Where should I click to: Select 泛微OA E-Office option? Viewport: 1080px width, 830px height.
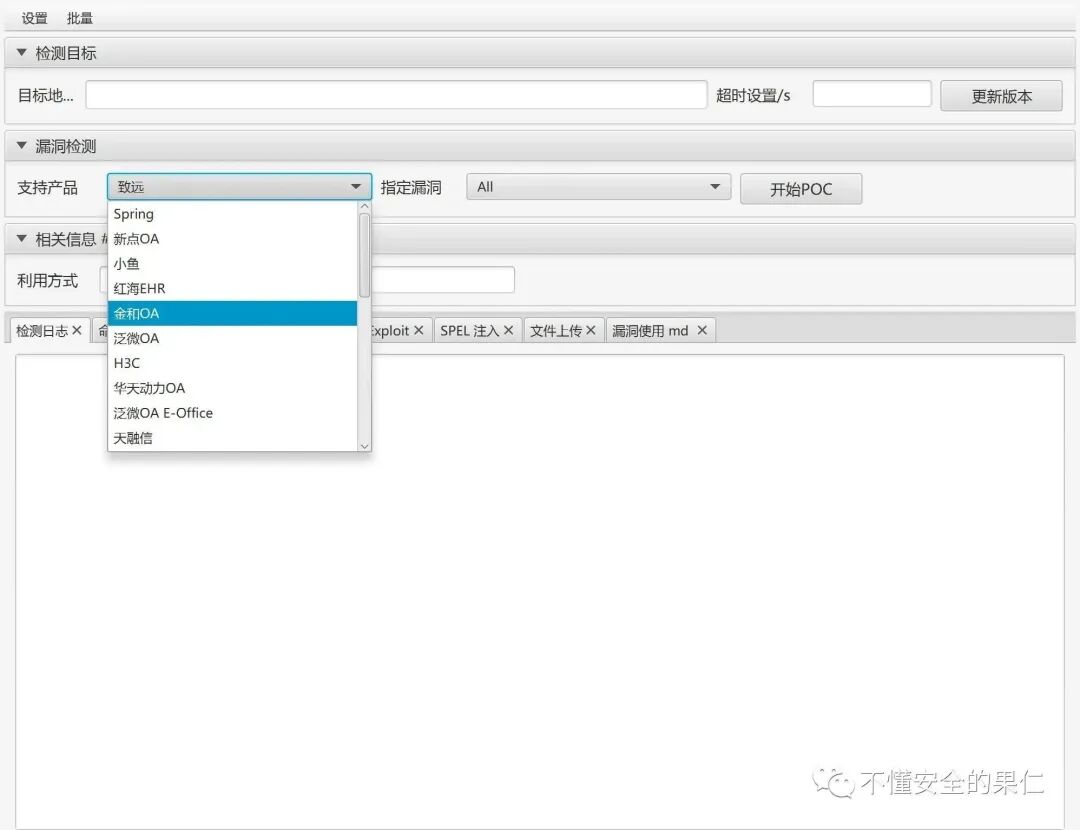(x=233, y=413)
